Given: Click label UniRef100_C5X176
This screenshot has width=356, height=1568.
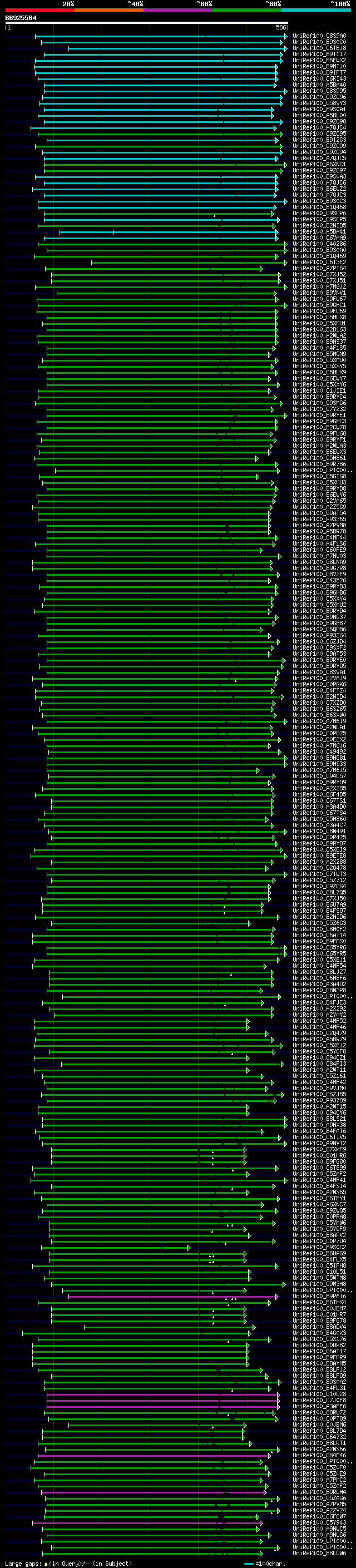Looking at the screenshot, I should (319, 1338).
